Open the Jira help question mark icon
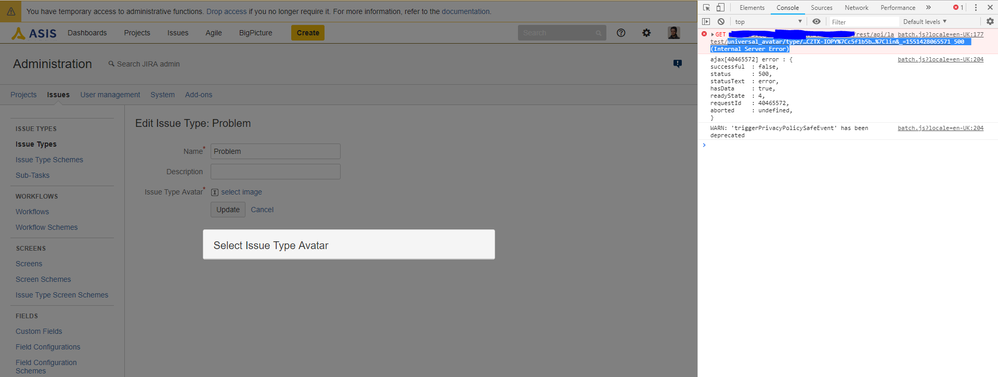This screenshot has height=377, width=998. point(621,32)
